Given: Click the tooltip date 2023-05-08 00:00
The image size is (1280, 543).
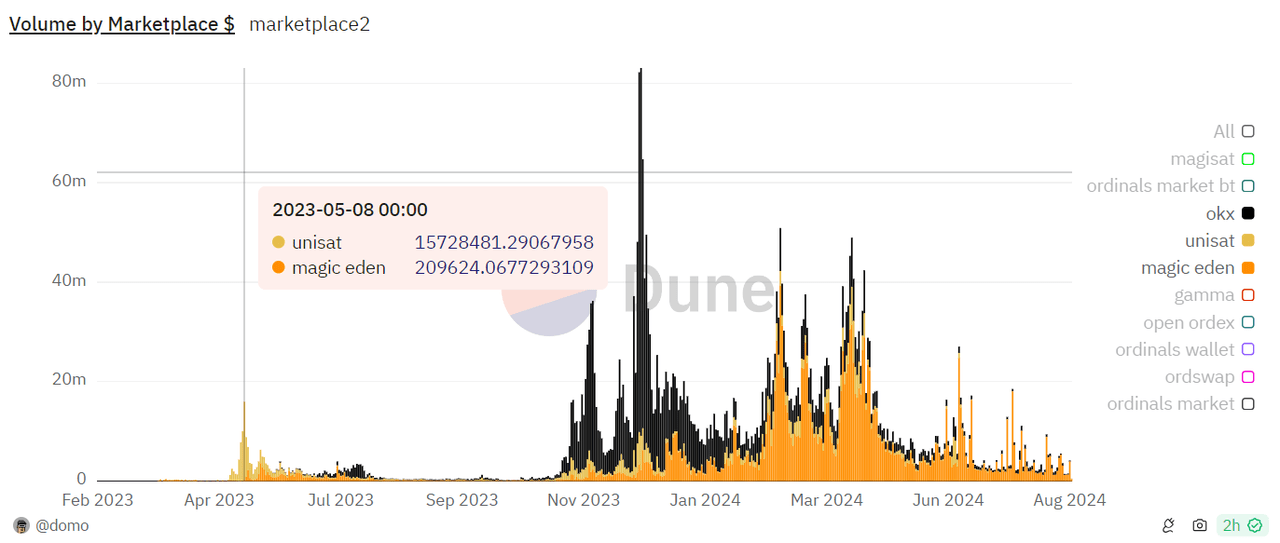Looking at the screenshot, I should click(350, 210).
